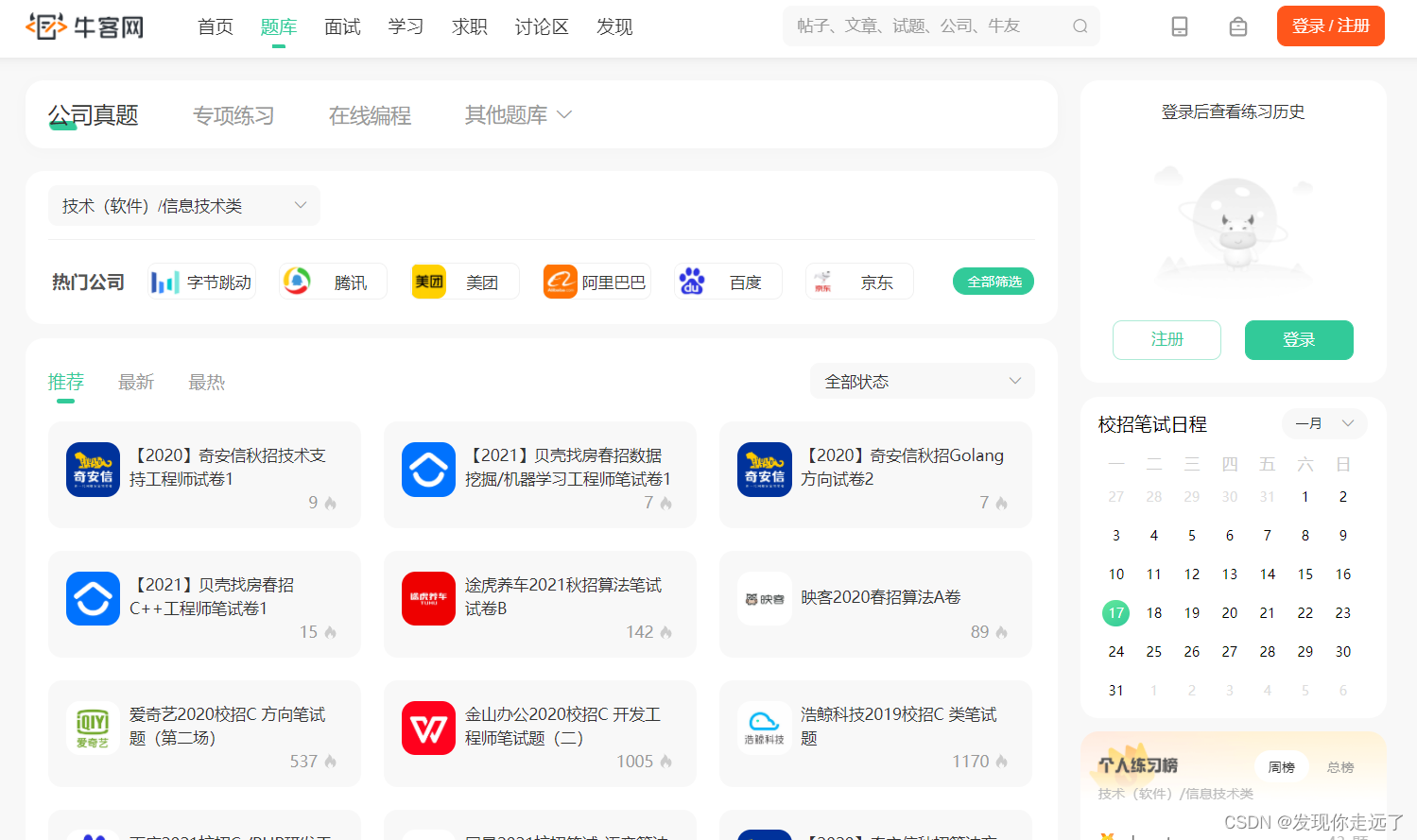Click the 全部筛选 button
Image resolution: width=1417 pixels, height=840 pixels.
point(994,282)
